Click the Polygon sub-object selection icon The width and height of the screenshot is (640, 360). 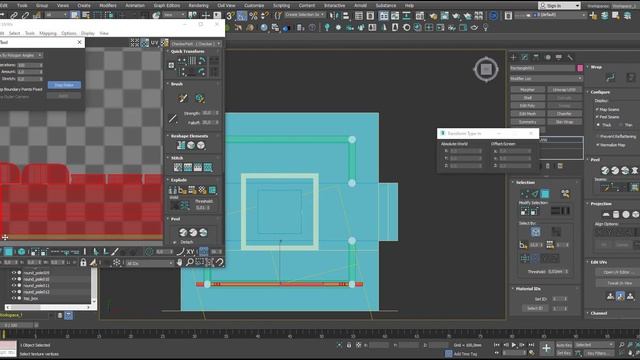pyautogui.click(x=545, y=193)
